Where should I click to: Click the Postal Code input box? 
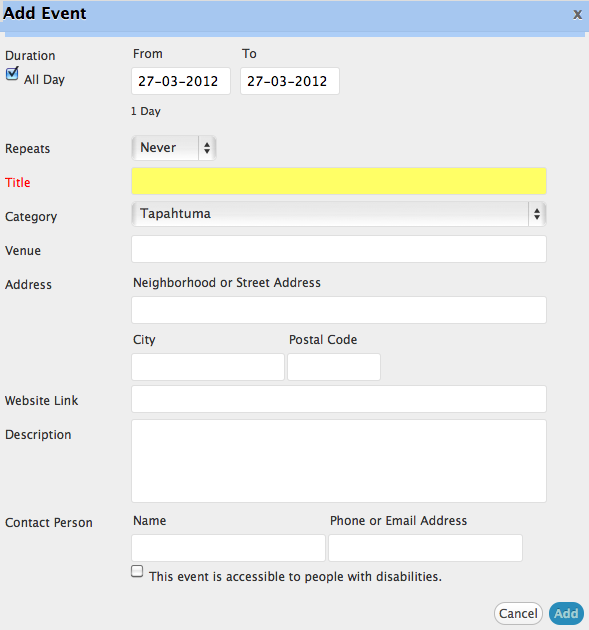point(334,367)
